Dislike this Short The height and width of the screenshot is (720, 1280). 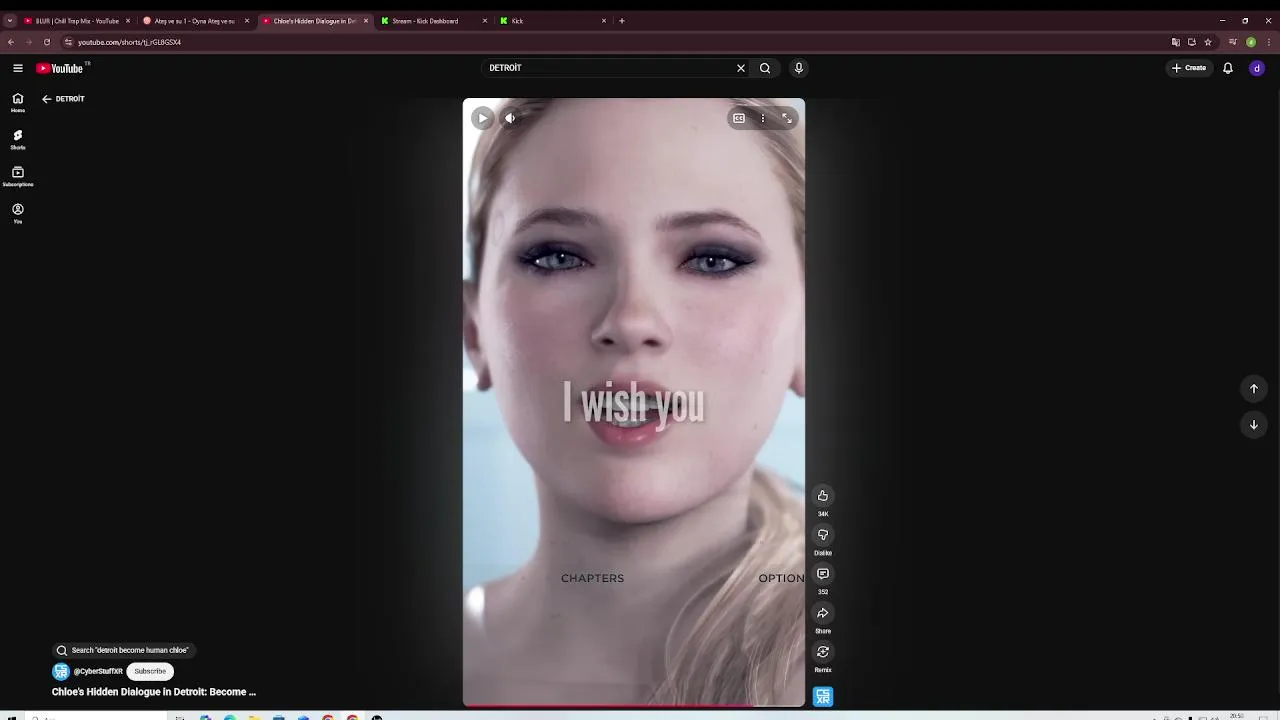[x=823, y=535]
